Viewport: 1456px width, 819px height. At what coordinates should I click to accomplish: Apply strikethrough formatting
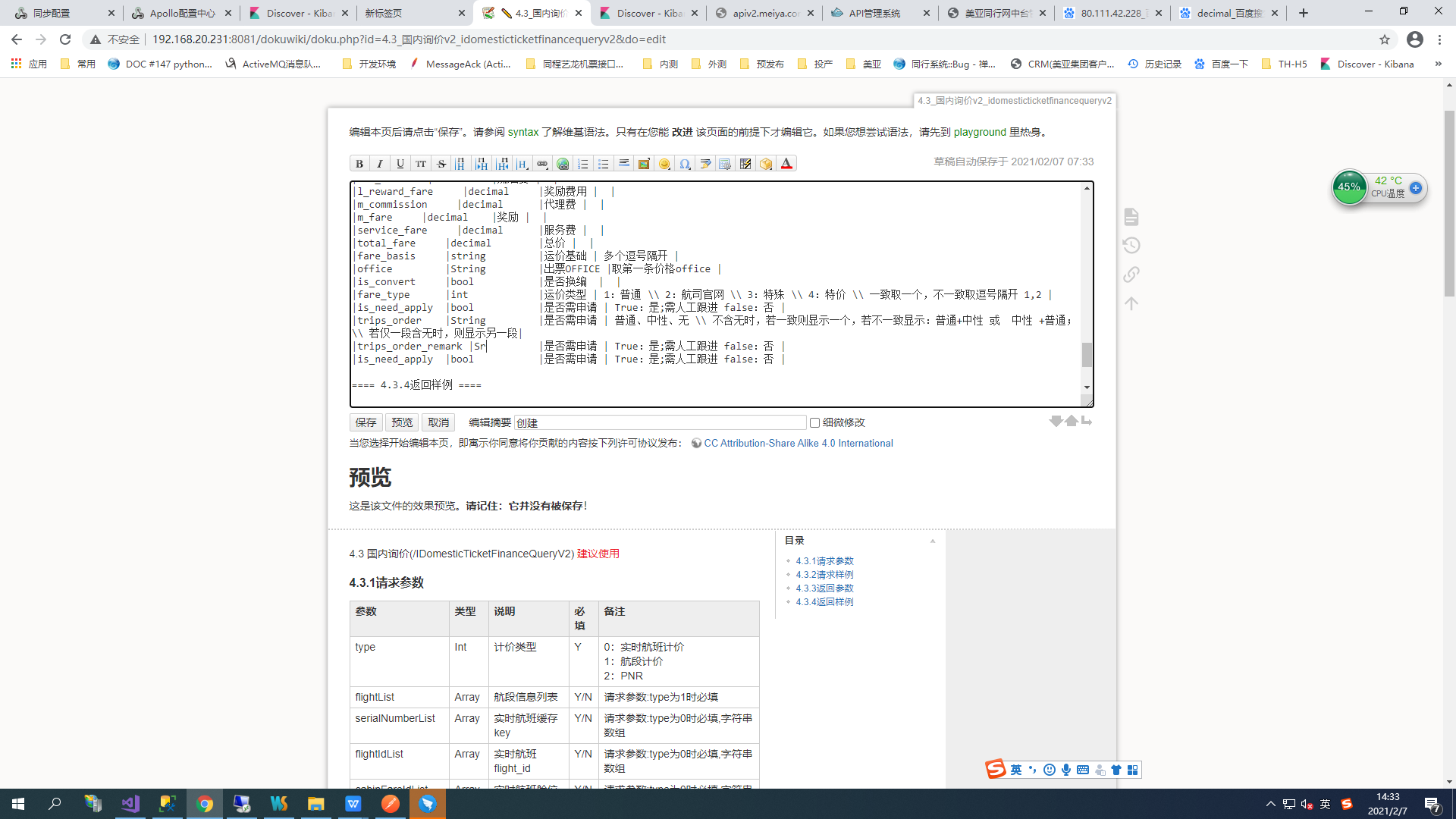tap(441, 164)
